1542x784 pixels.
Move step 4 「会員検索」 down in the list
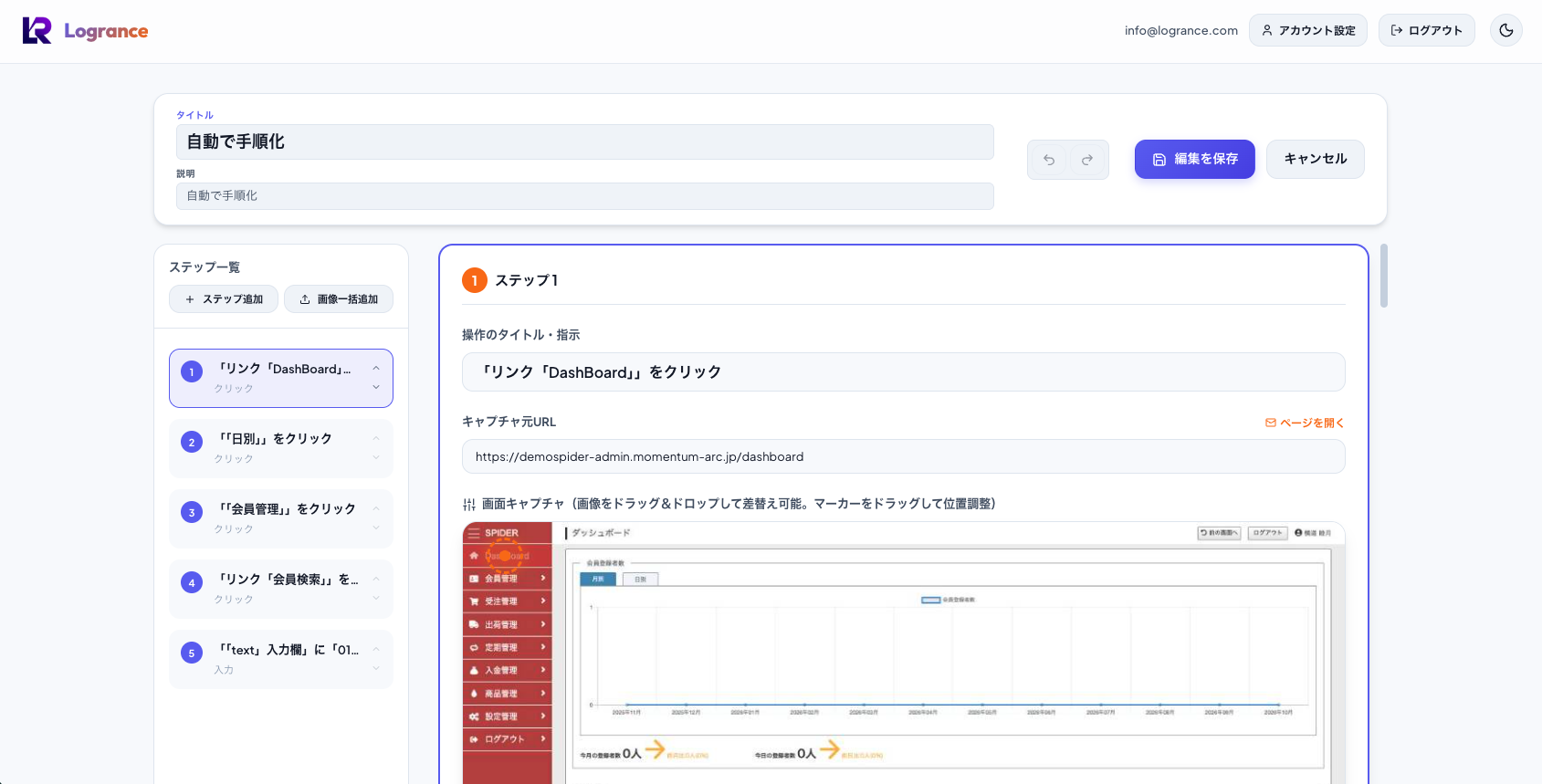[x=376, y=599]
